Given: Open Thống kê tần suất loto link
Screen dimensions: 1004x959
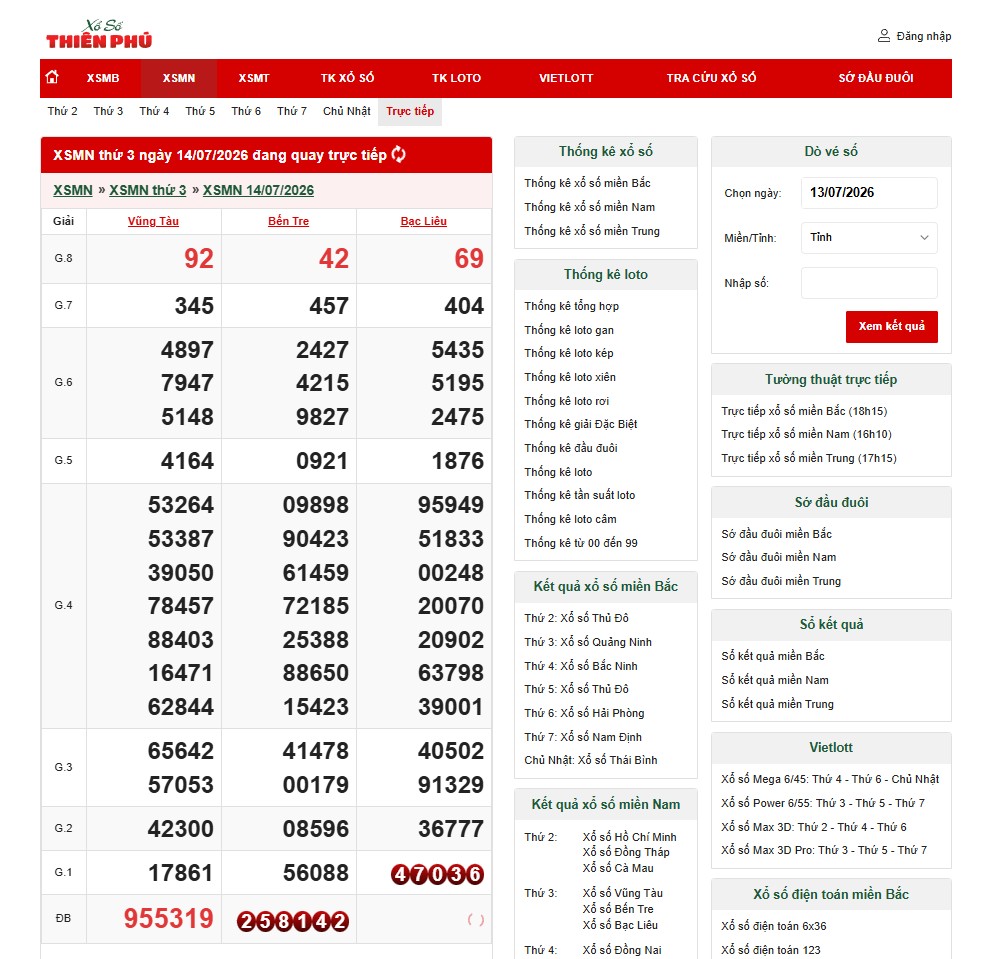Looking at the screenshot, I should click(x=579, y=496).
